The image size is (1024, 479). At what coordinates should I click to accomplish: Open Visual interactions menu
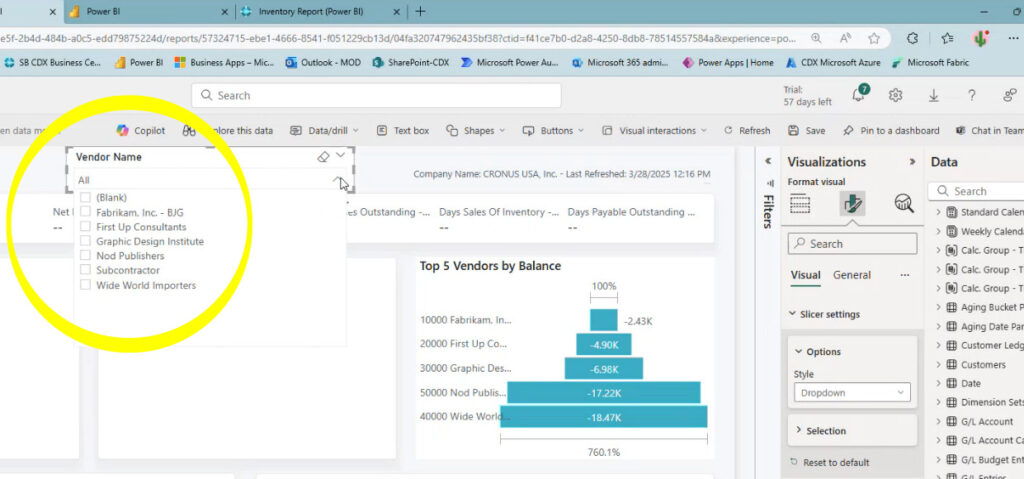tap(654, 131)
